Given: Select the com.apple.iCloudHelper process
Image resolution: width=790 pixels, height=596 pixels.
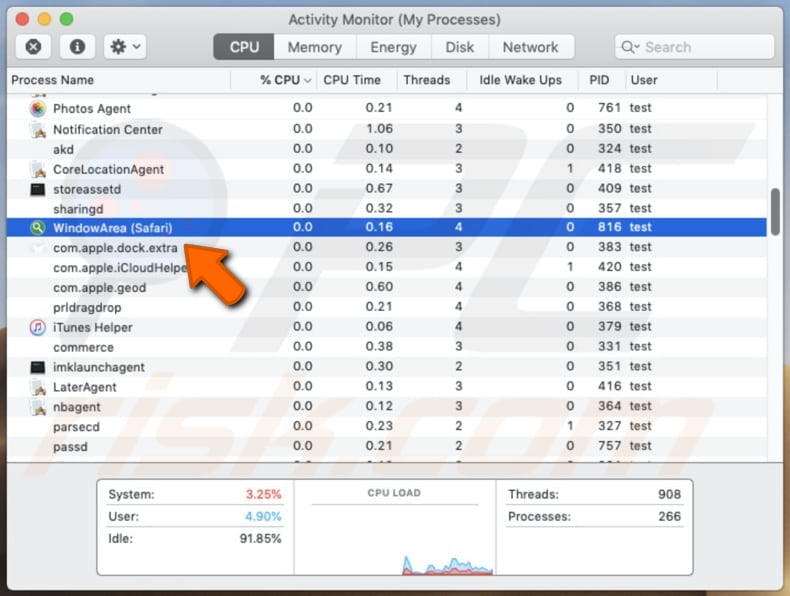Looking at the screenshot, I should [120, 268].
